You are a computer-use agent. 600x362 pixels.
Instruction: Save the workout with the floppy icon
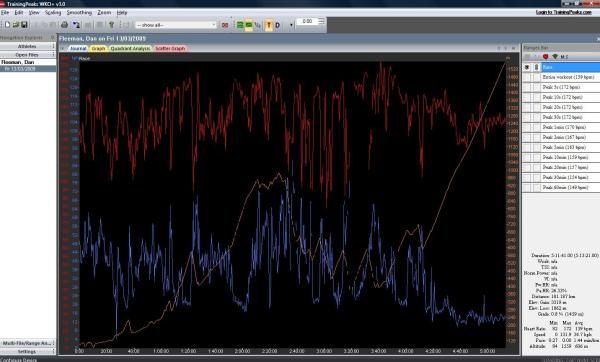click(24, 25)
